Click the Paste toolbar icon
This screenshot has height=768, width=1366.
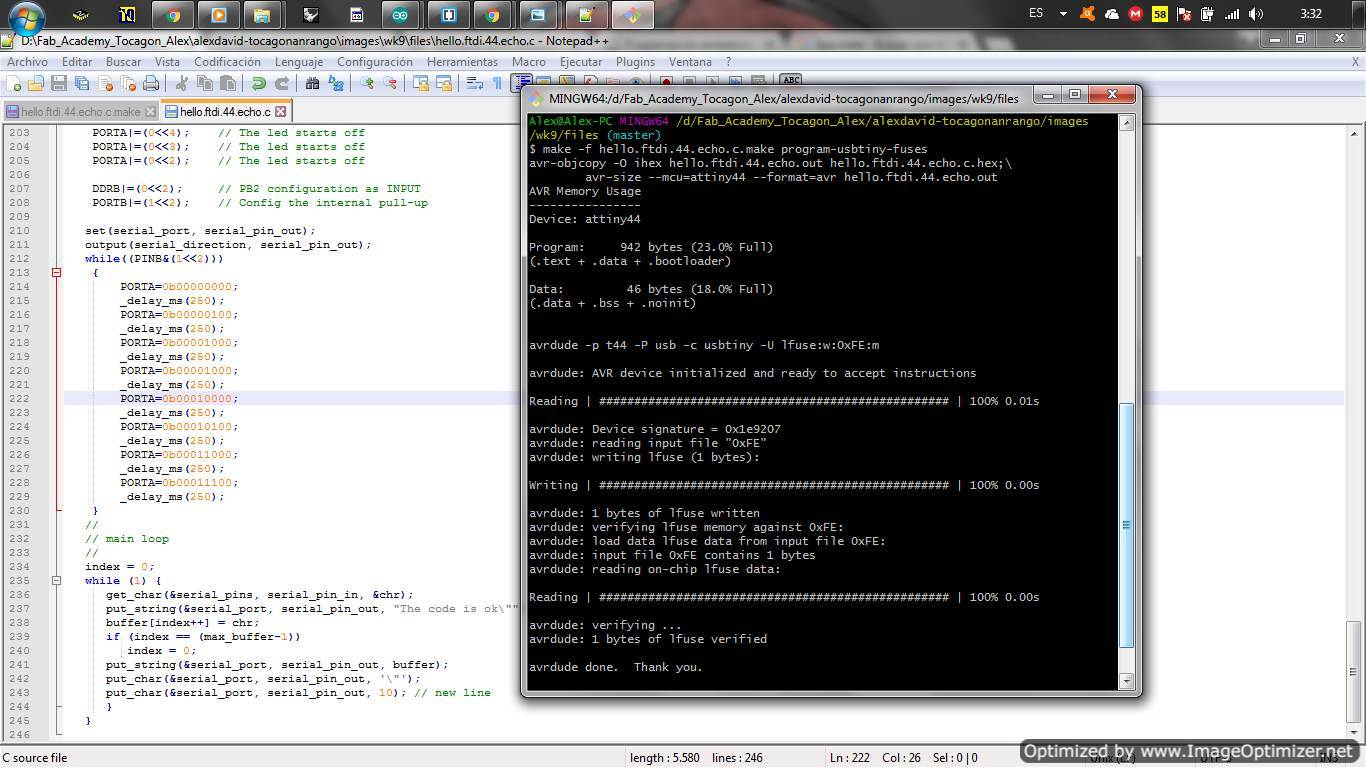(x=228, y=84)
